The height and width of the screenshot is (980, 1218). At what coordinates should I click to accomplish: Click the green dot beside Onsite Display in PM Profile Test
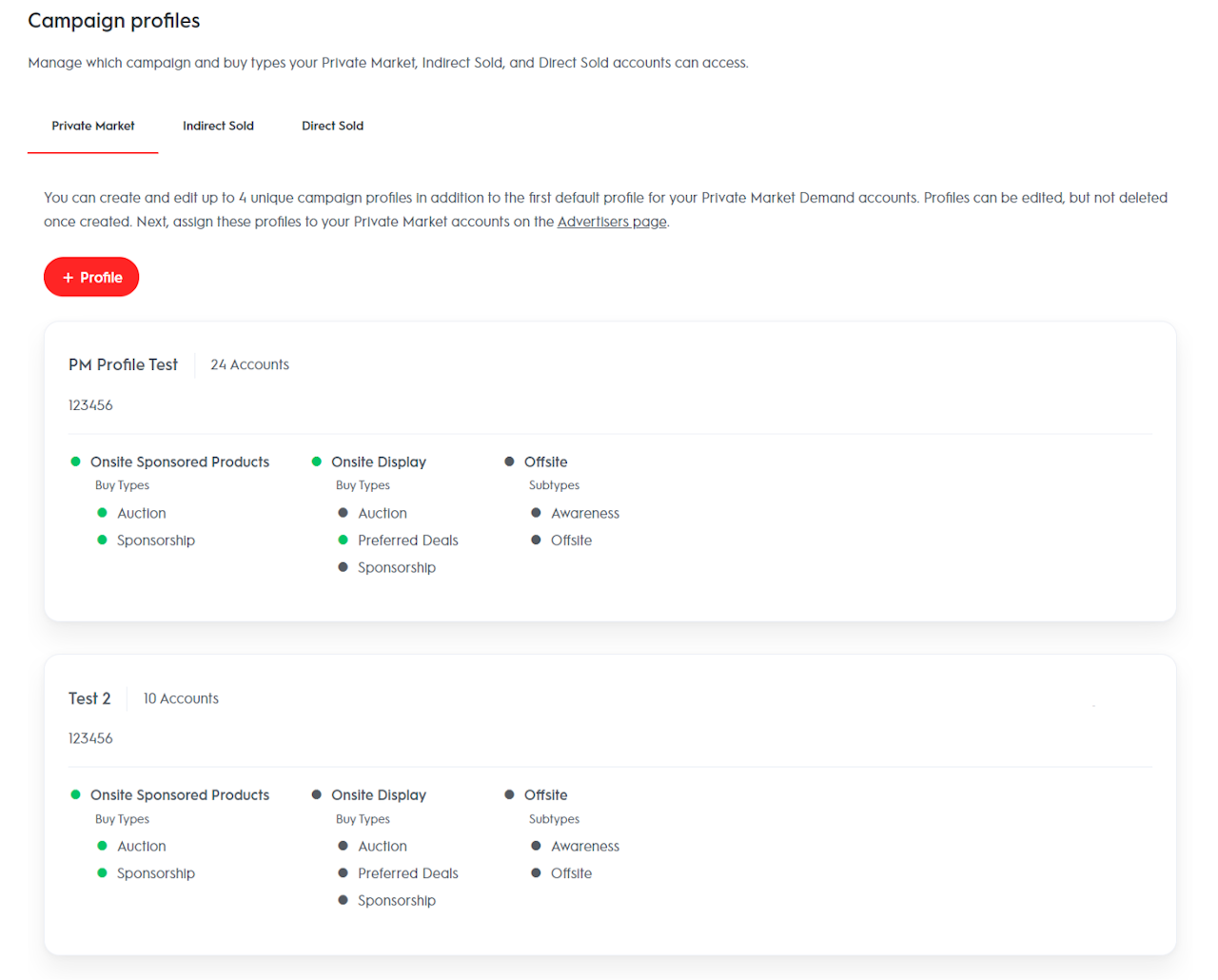point(317,461)
